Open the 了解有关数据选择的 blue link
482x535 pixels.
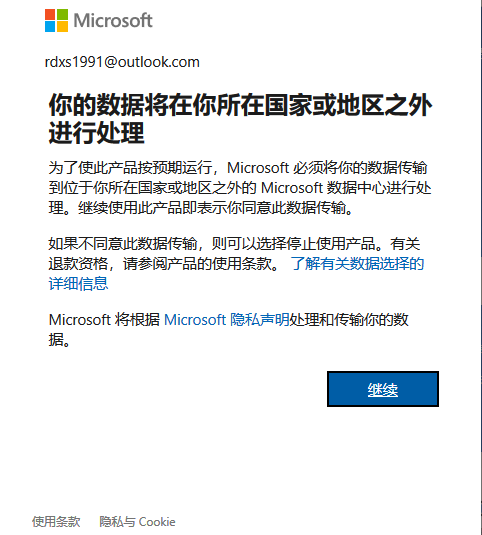[357, 263]
